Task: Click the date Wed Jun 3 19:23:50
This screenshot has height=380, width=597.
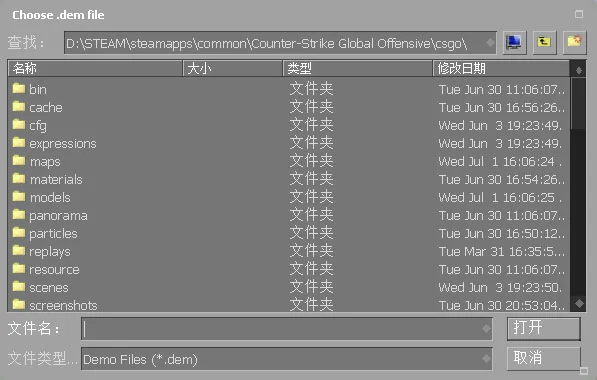Action: (x=500, y=288)
